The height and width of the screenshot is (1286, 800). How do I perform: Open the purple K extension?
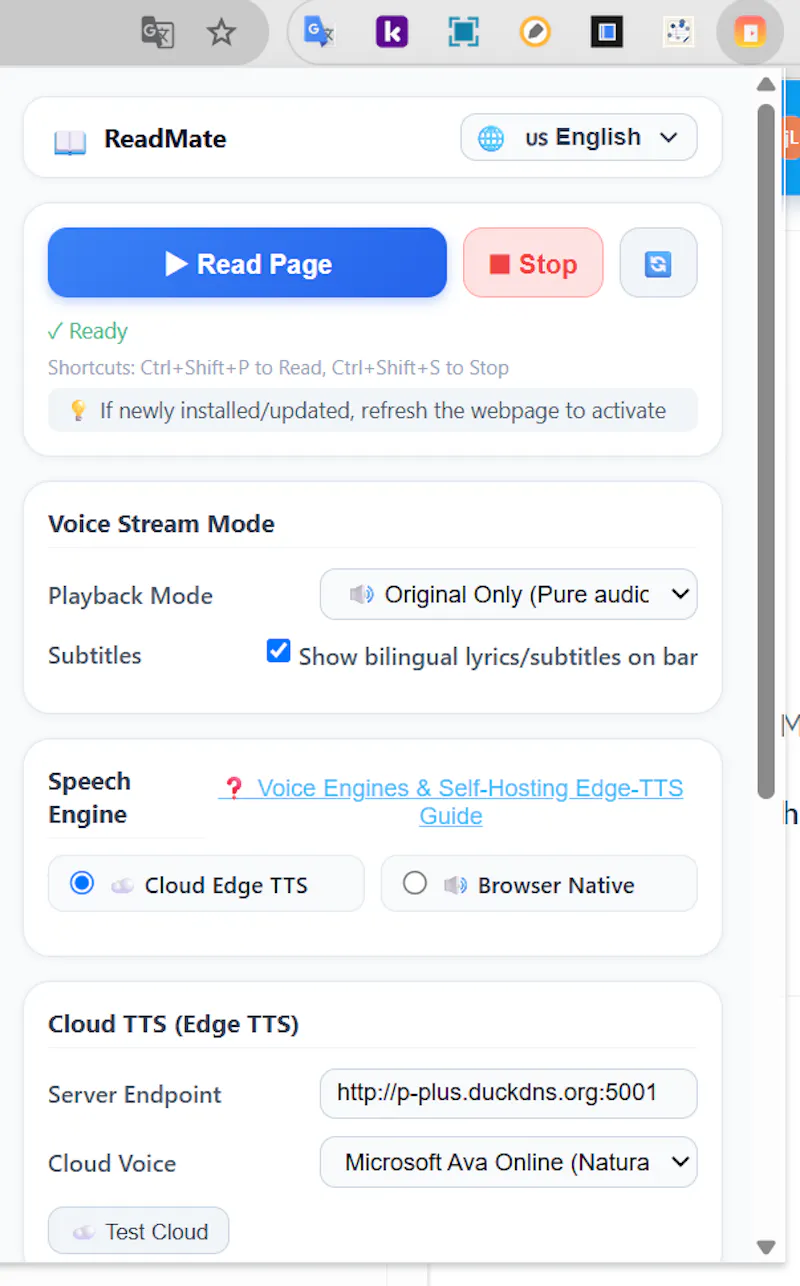[x=392, y=32]
